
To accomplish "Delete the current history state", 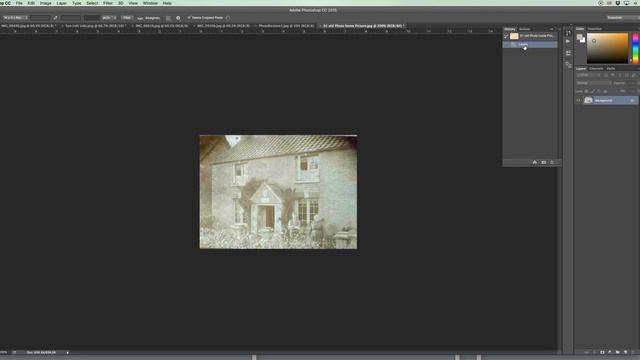I will pyautogui.click(x=552, y=162).
